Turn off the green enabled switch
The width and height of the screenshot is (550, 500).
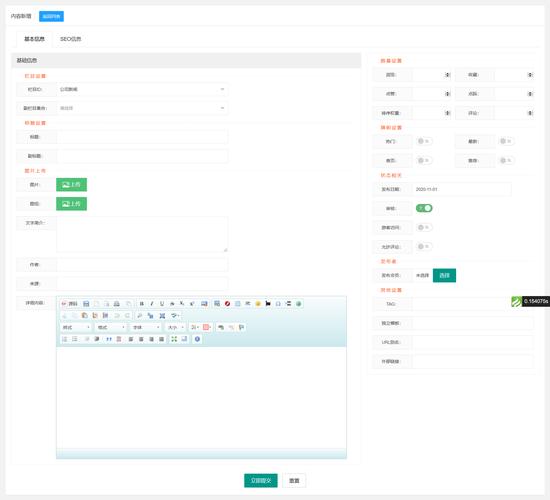424,208
